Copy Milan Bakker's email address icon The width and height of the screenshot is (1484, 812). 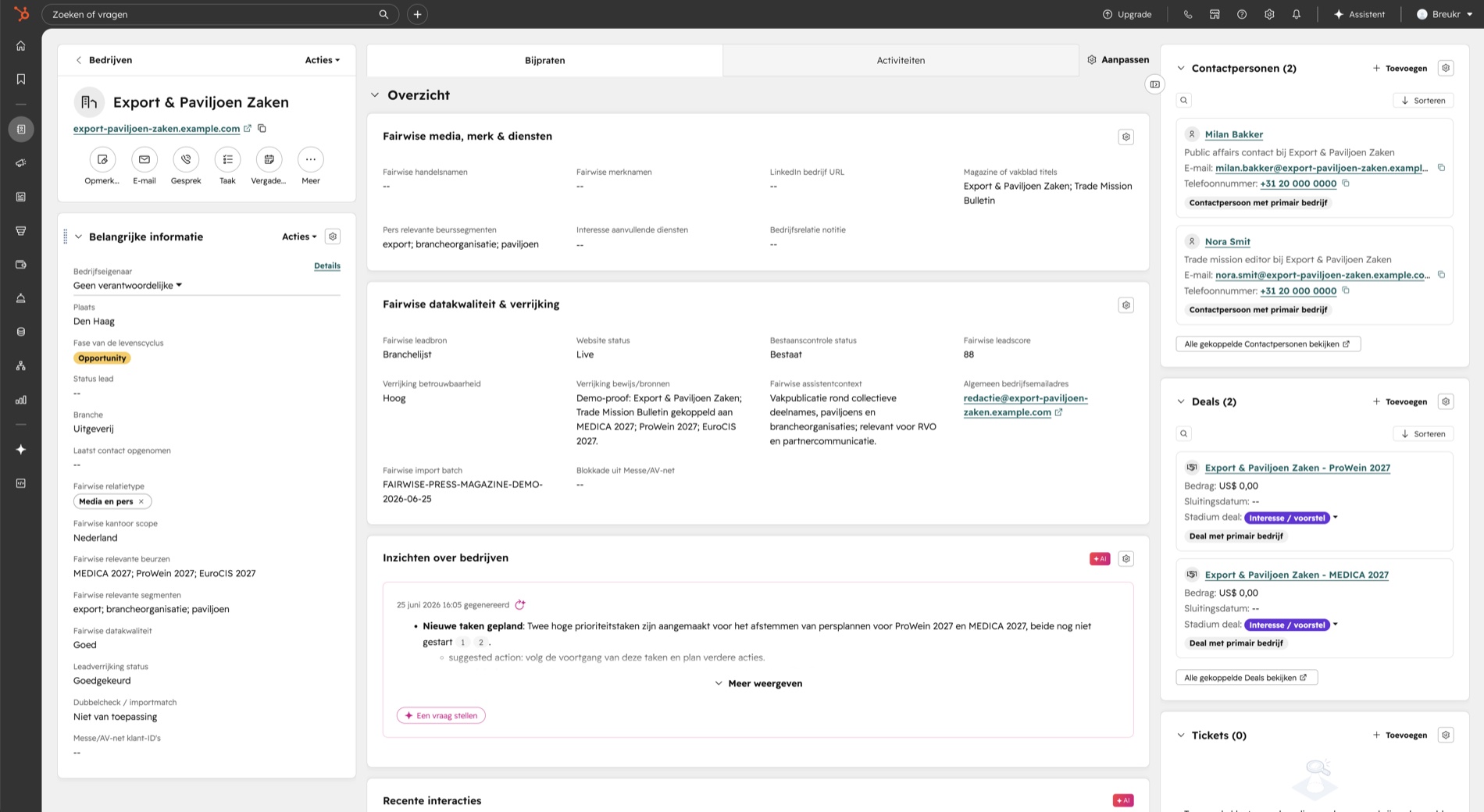point(1441,168)
